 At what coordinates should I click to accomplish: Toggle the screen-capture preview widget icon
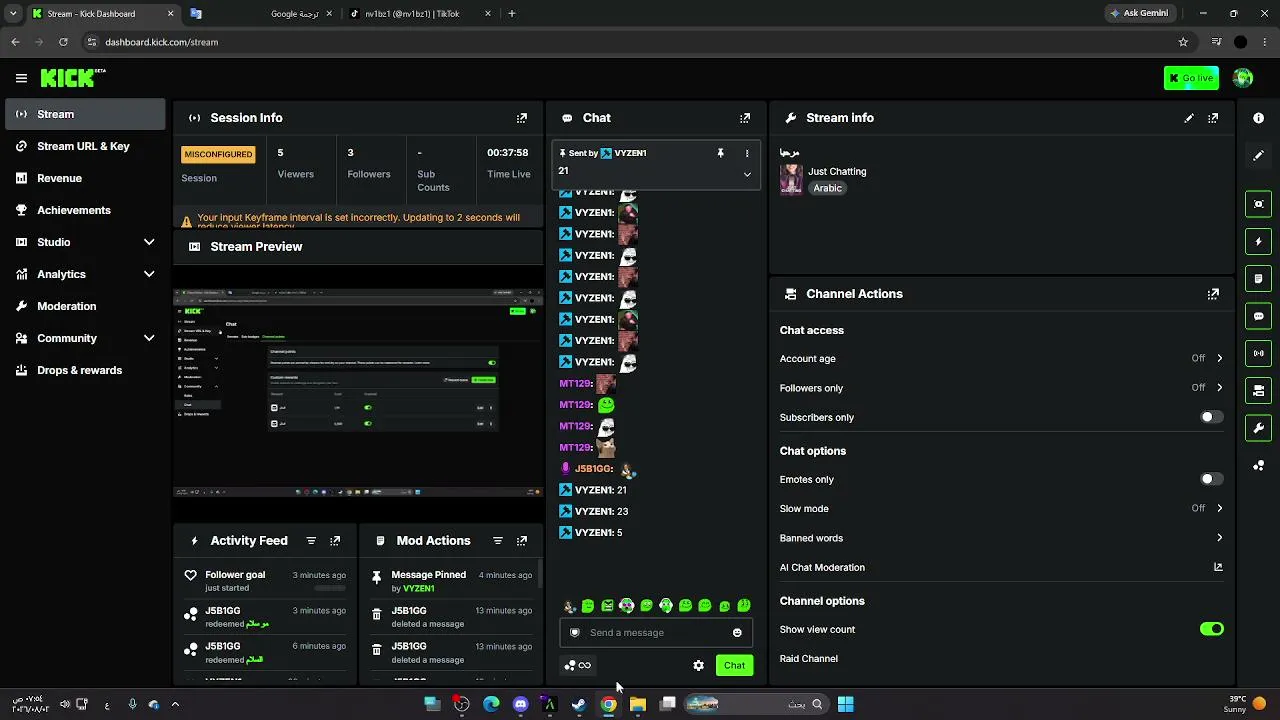tap(1259, 204)
